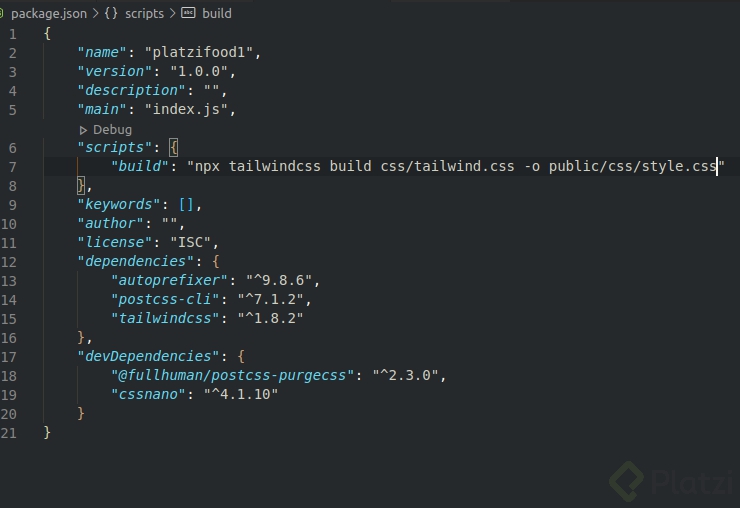740x508 pixels.
Task: Click the "cssnano" package key
Action: point(149,394)
